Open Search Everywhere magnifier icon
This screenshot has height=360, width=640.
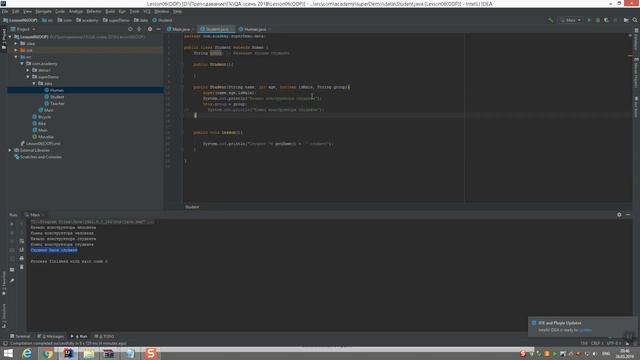click(635, 20)
